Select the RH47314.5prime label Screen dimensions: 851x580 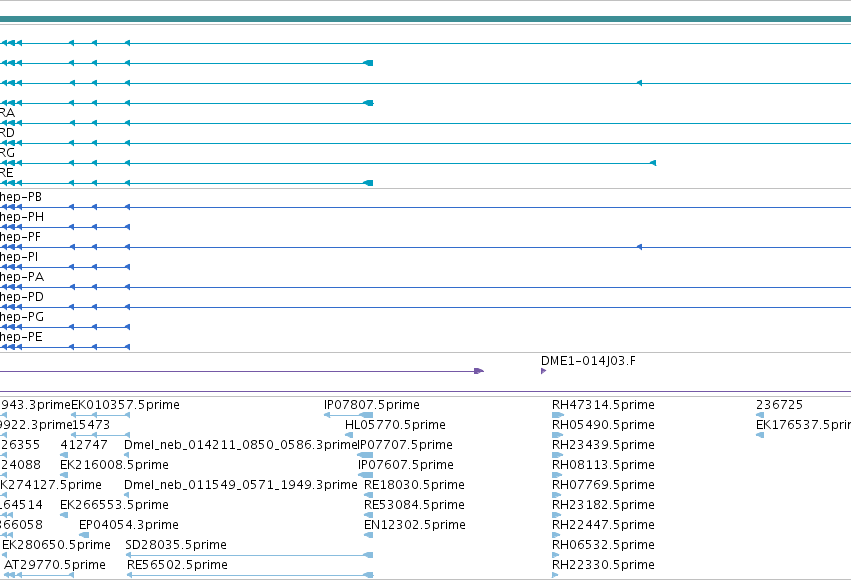point(603,405)
